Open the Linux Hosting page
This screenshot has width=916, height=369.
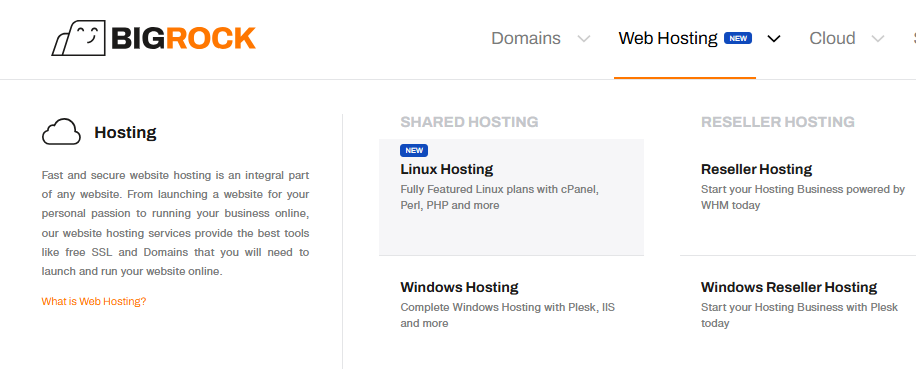coord(447,169)
